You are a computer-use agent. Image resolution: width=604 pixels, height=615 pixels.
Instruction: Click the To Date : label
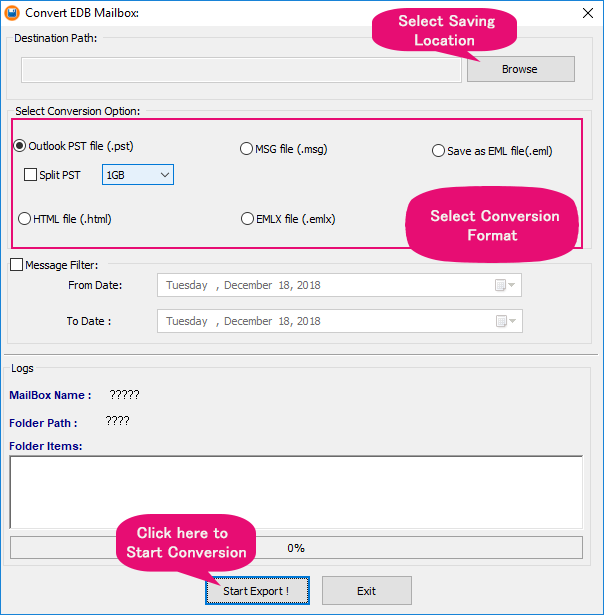89,321
